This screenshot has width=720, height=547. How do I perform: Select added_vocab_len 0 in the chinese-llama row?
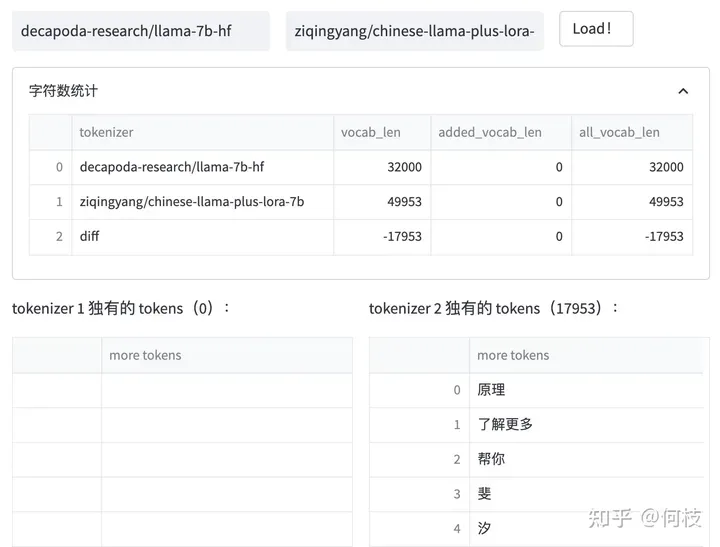click(501, 202)
